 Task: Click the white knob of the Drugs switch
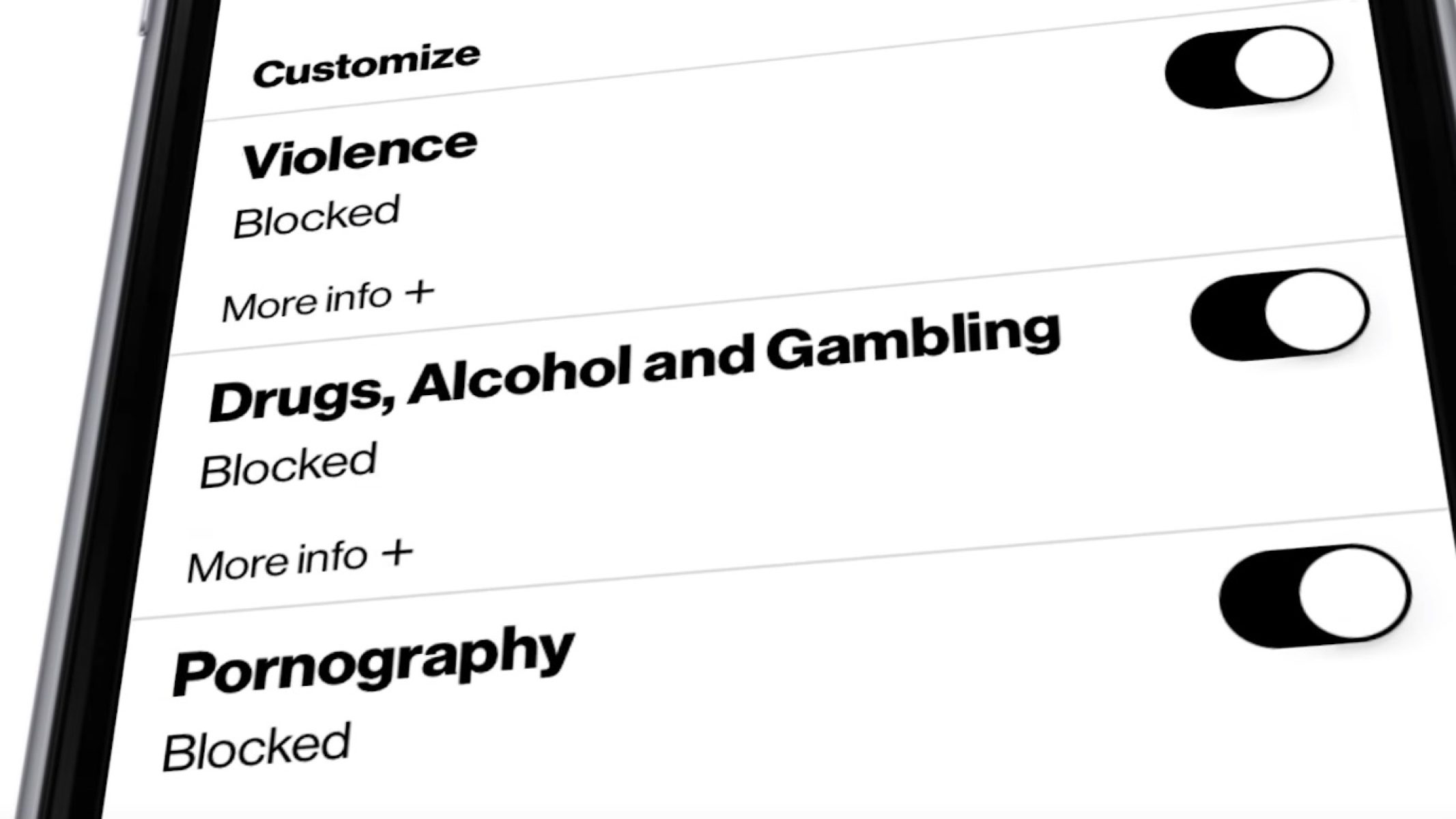(x=1316, y=311)
